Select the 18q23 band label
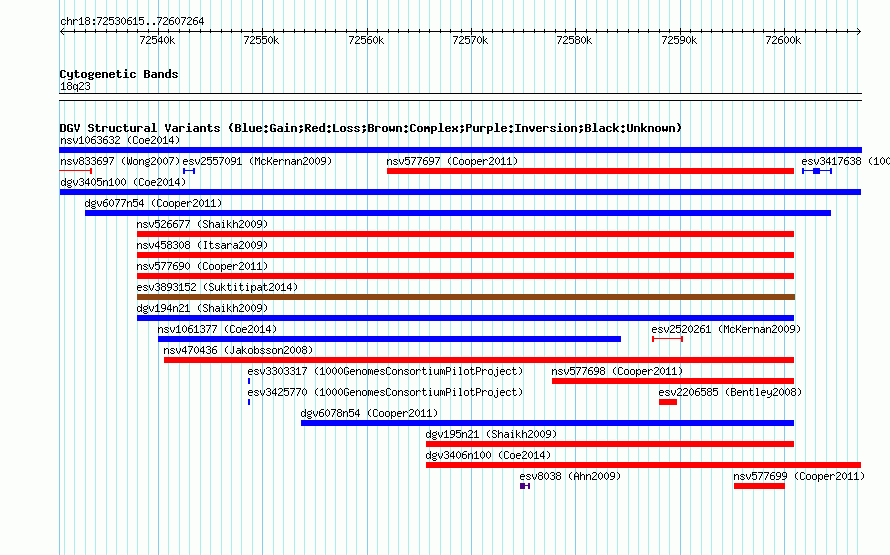This screenshot has height=555, width=890. coord(75,86)
